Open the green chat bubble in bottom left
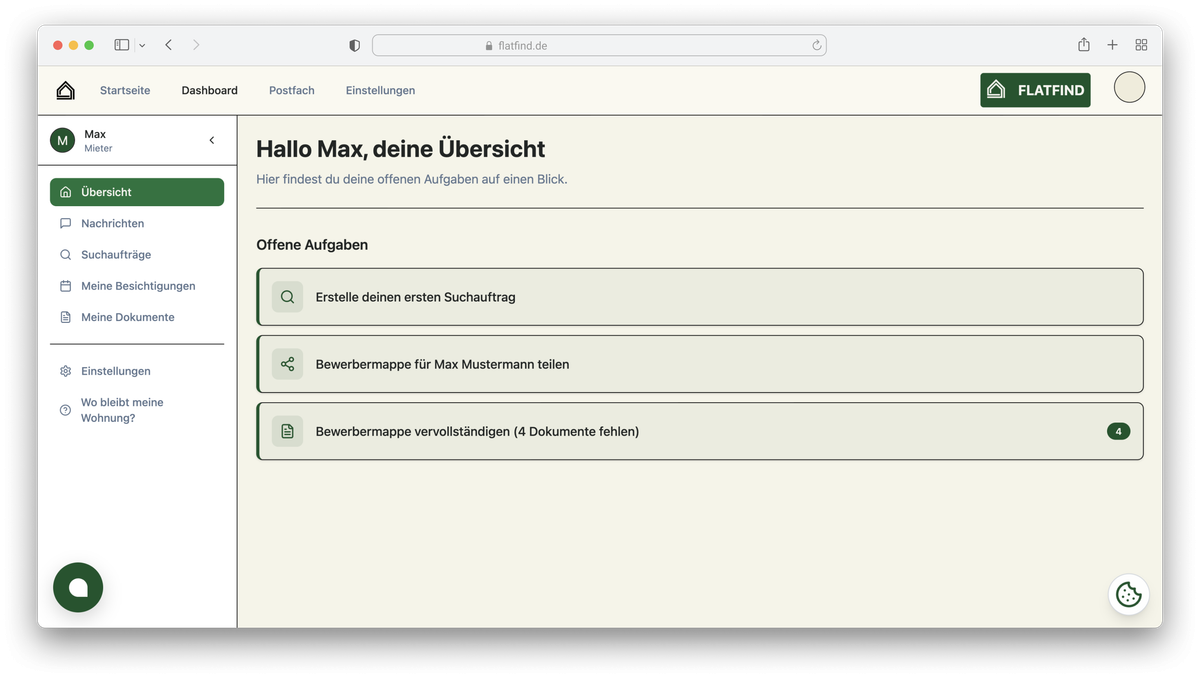 (x=78, y=587)
